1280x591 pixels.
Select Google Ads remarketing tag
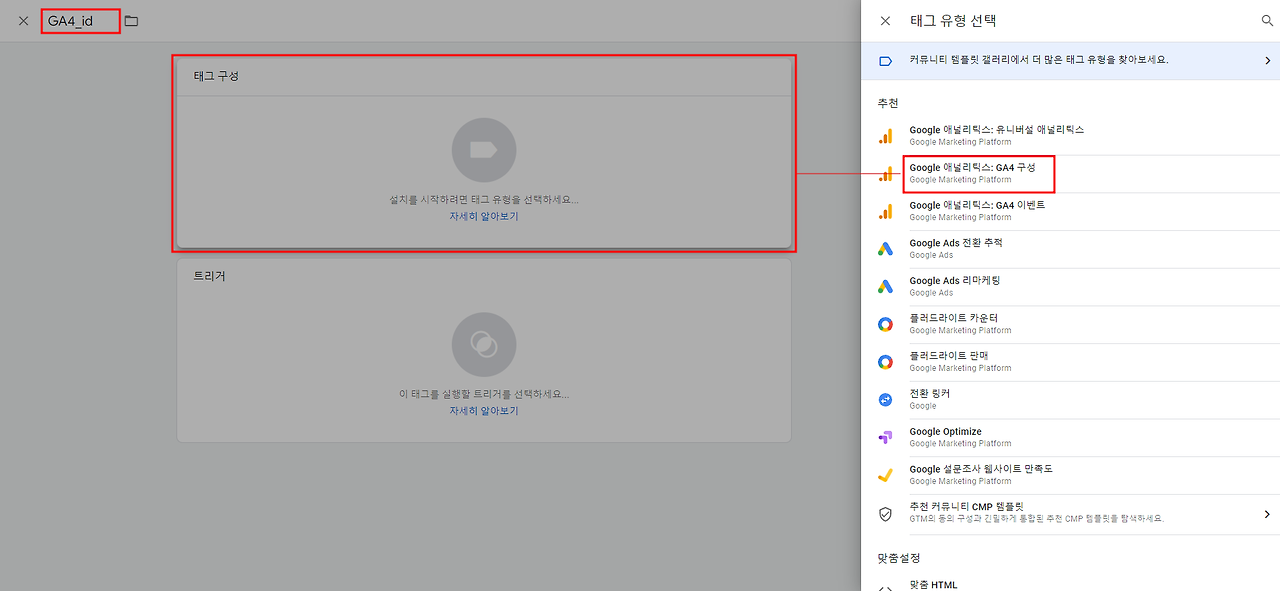pyautogui.click(x=1070, y=287)
